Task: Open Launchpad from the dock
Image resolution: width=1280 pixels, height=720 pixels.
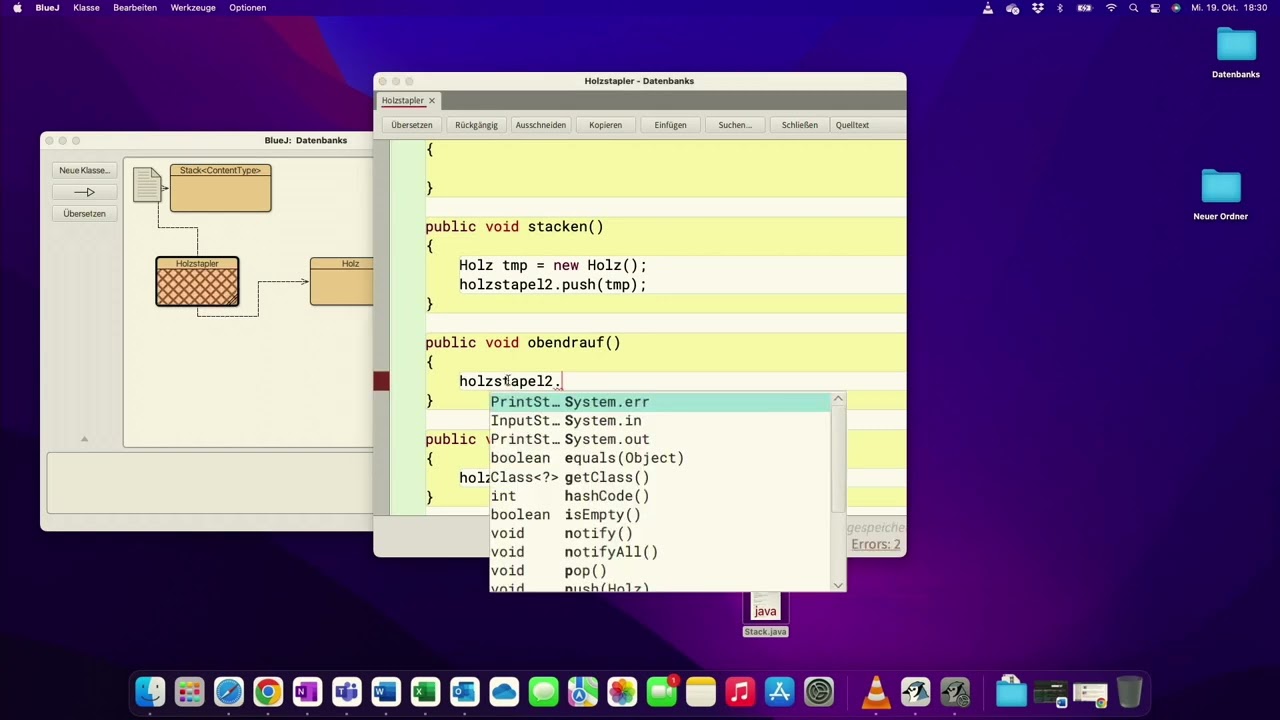Action: coord(189,691)
